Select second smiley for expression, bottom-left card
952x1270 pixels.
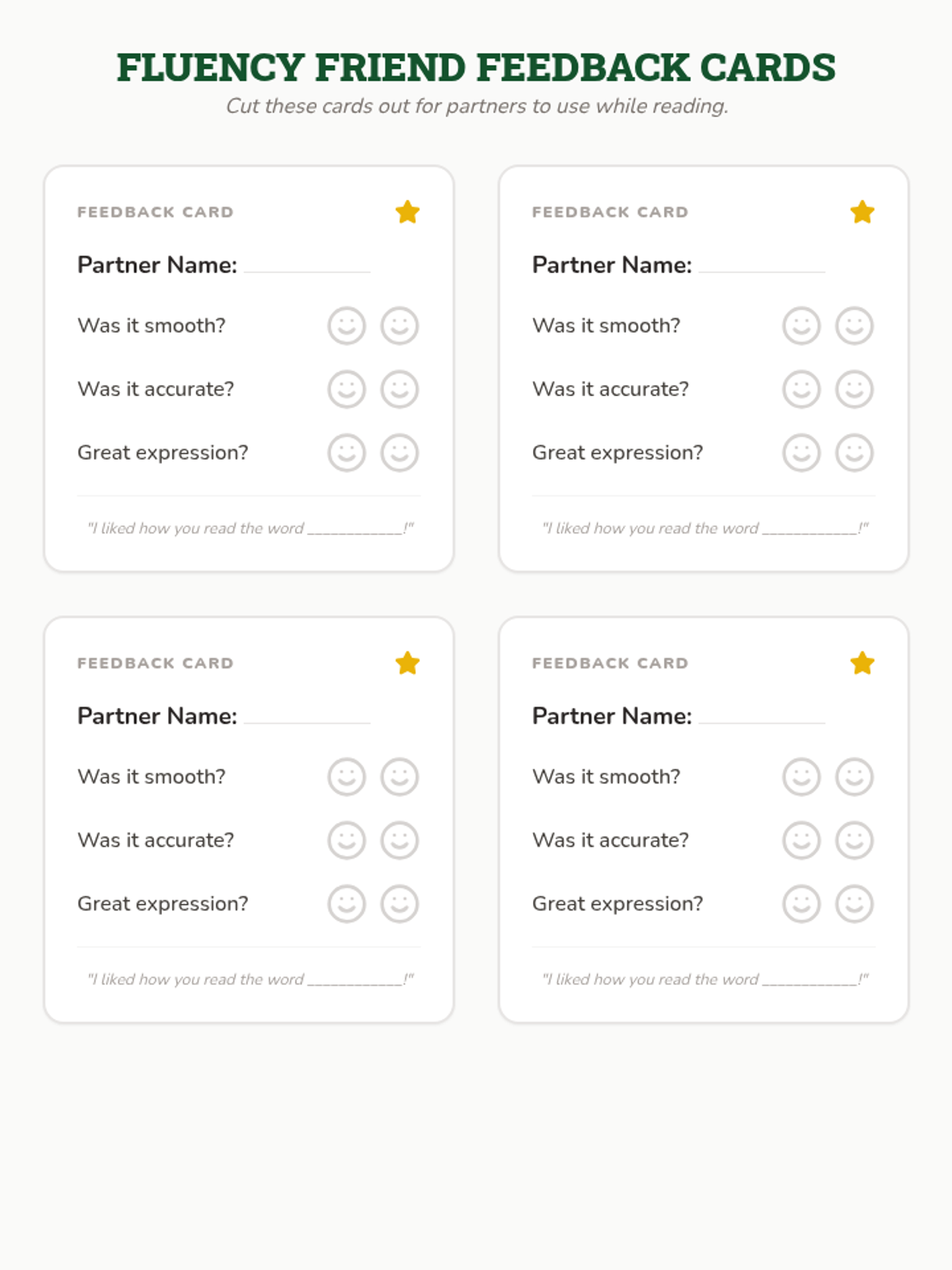400,903
